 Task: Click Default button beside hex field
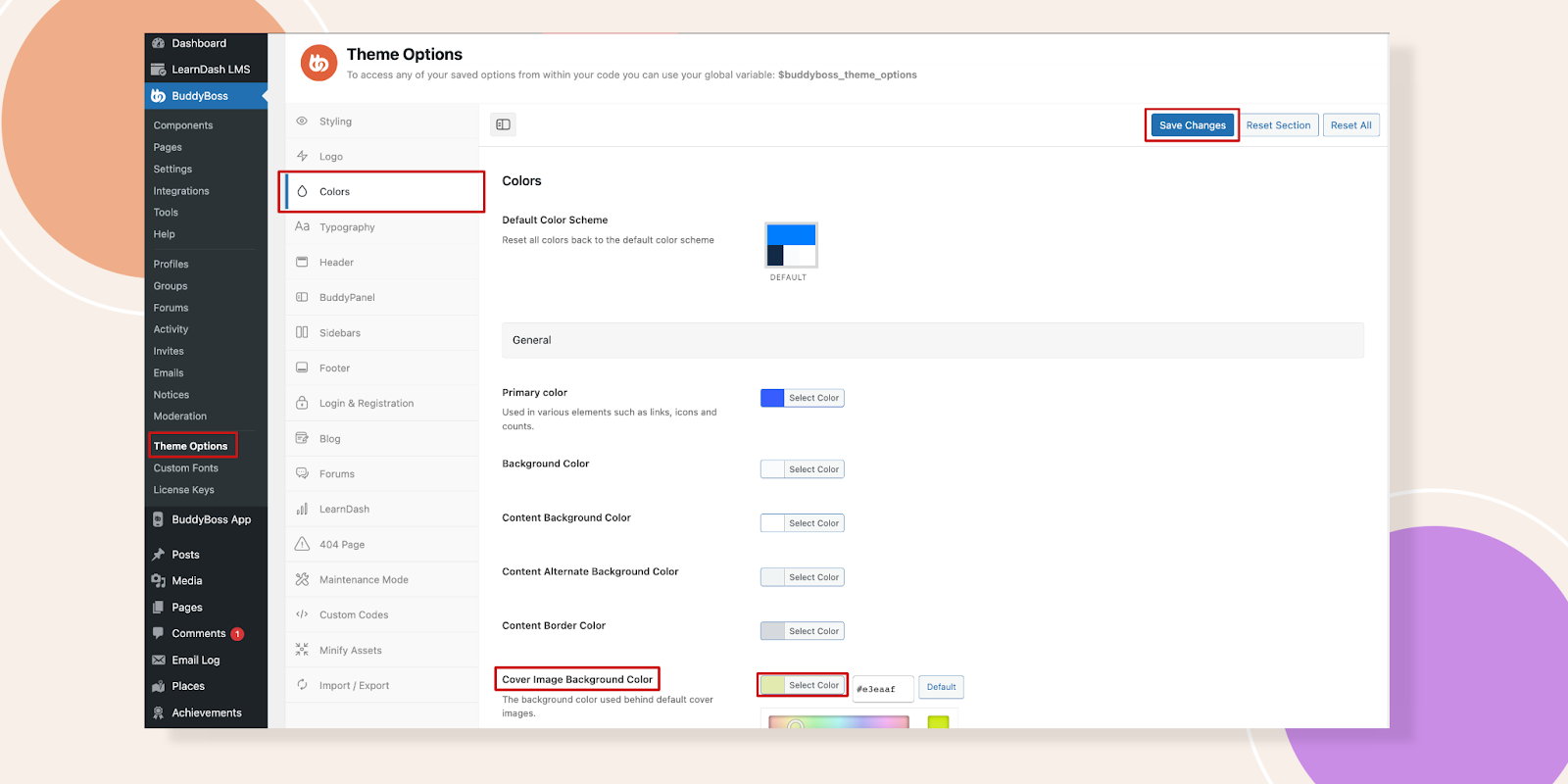tap(941, 687)
